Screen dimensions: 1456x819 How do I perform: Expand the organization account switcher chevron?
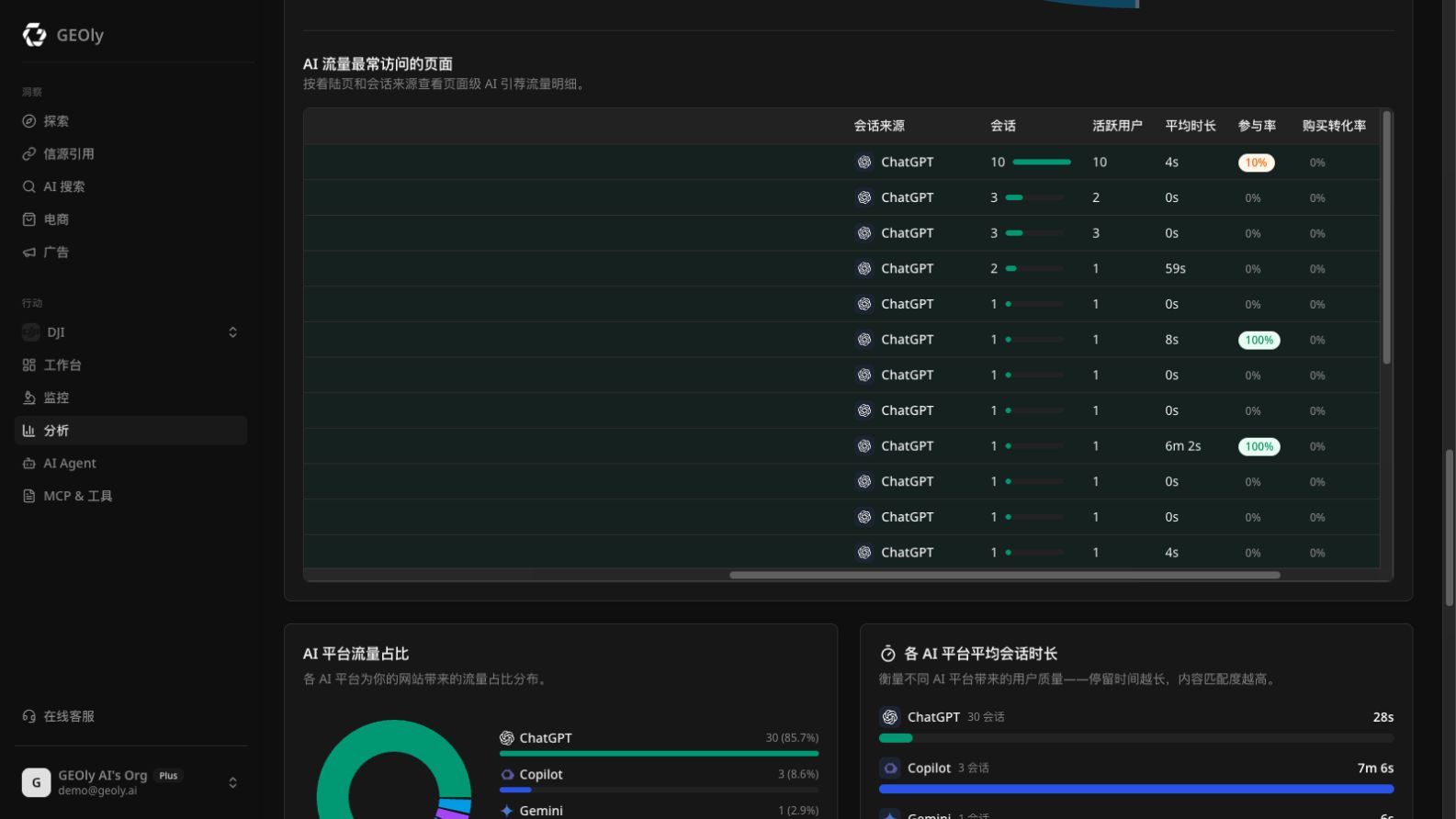coord(232,782)
